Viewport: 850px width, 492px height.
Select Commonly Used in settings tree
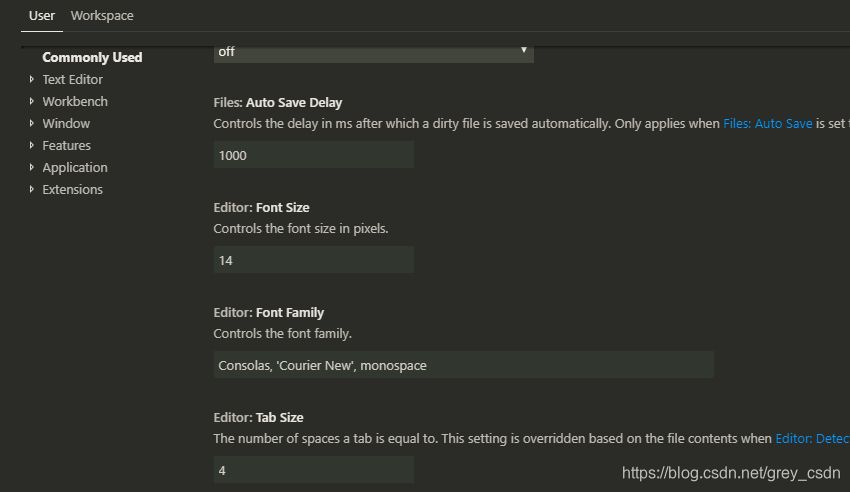pos(92,58)
